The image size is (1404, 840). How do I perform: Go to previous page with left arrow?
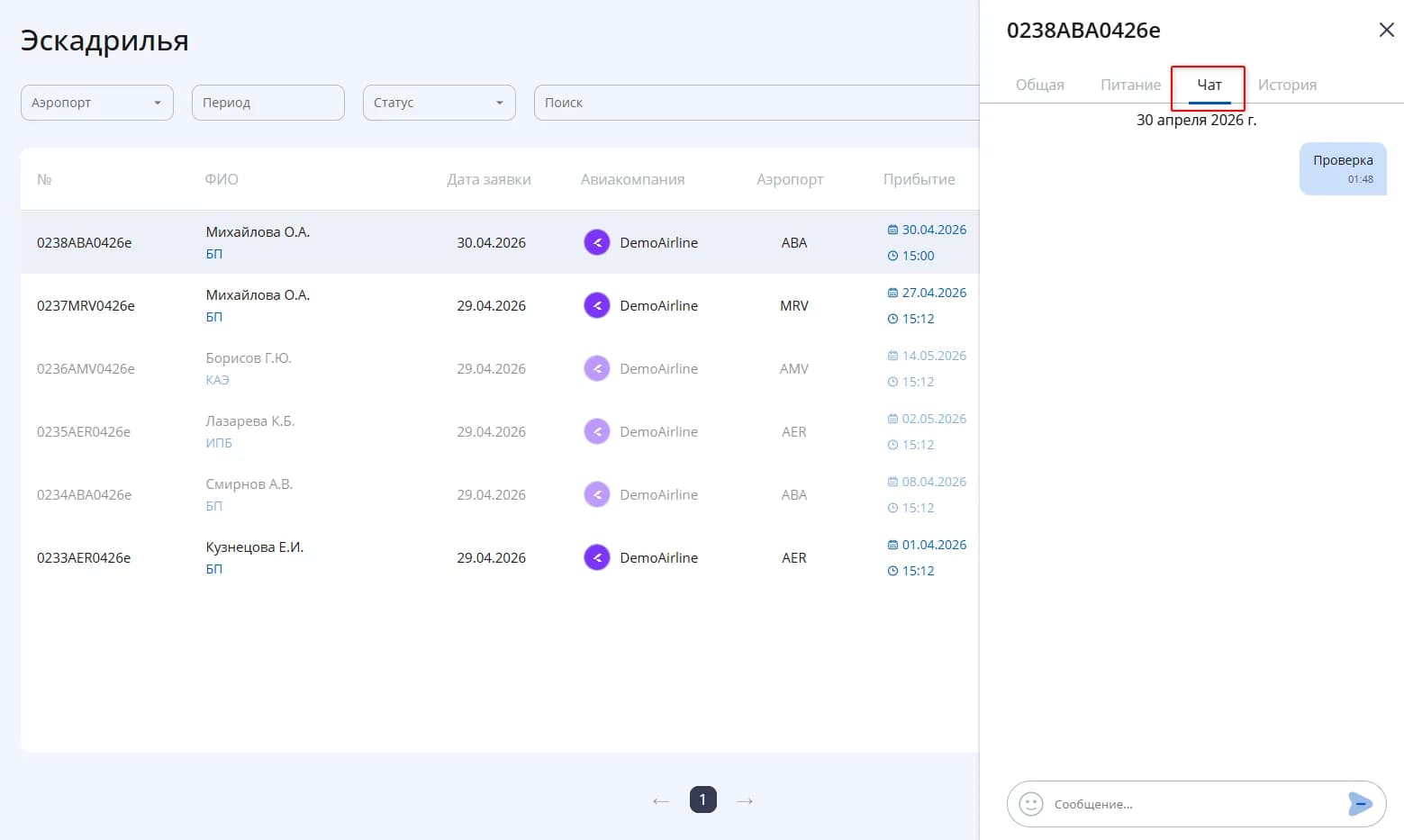point(661,800)
